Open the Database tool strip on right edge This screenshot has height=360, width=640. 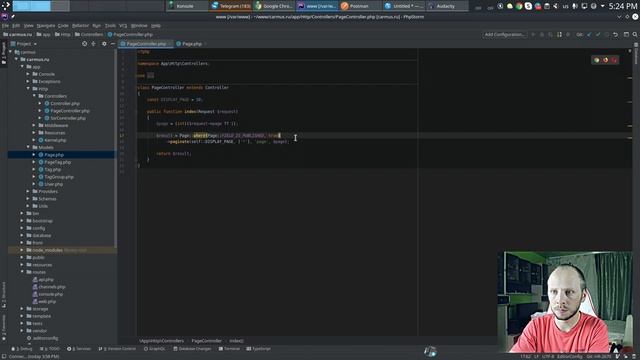pos(636,54)
